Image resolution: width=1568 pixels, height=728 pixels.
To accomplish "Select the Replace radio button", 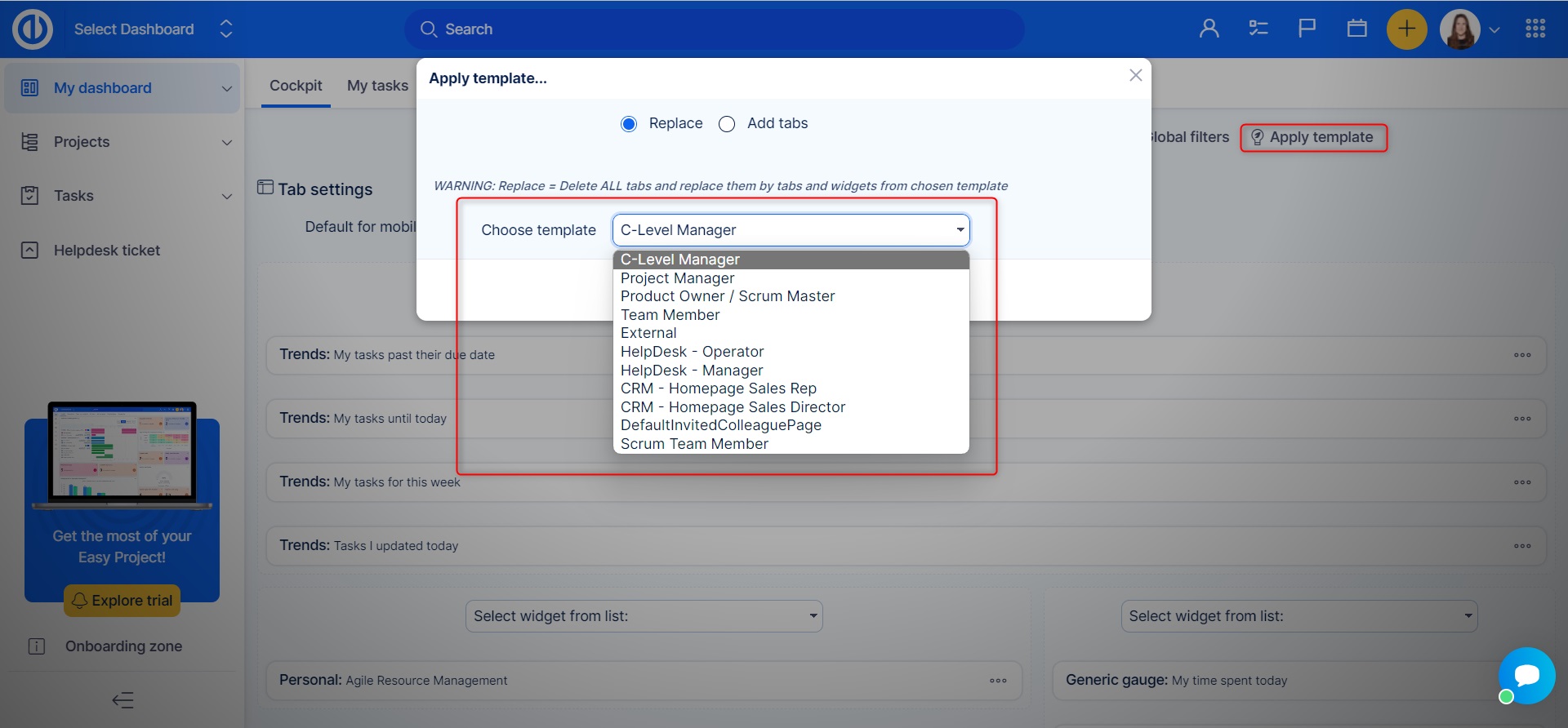I will (x=629, y=124).
